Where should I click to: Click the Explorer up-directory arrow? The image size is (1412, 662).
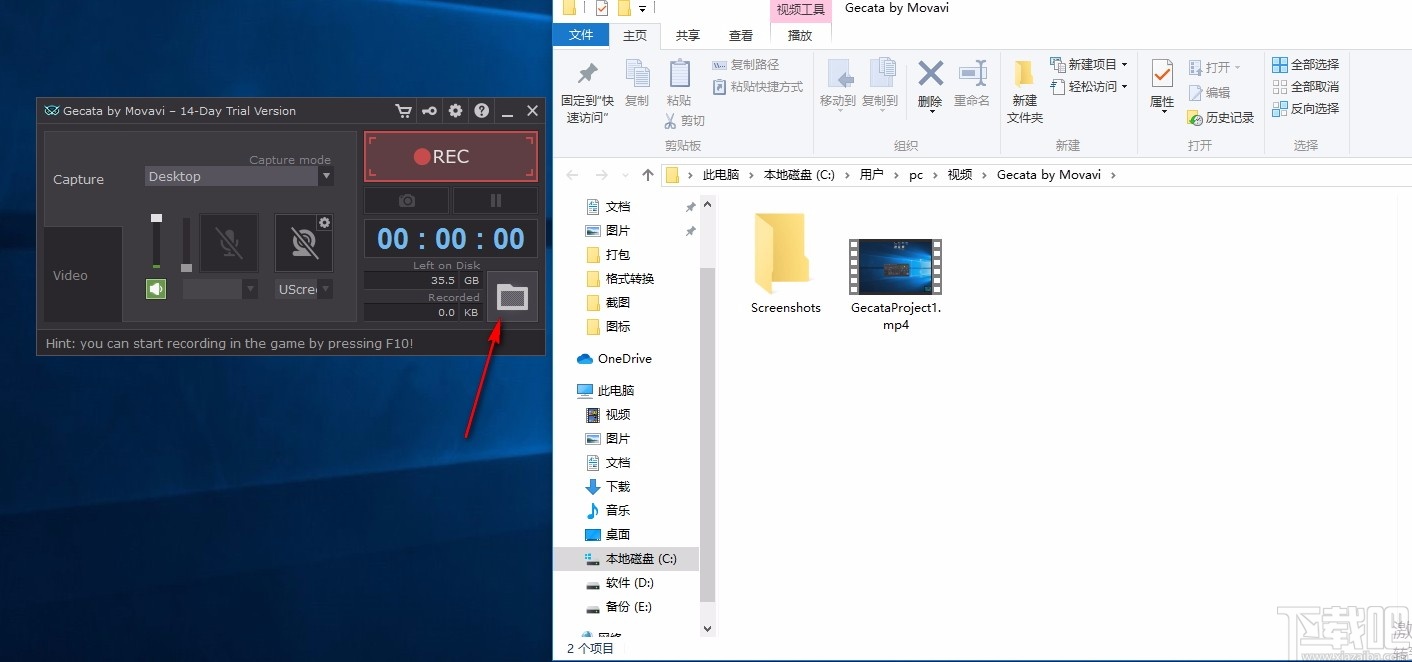[x=648, y=175]
